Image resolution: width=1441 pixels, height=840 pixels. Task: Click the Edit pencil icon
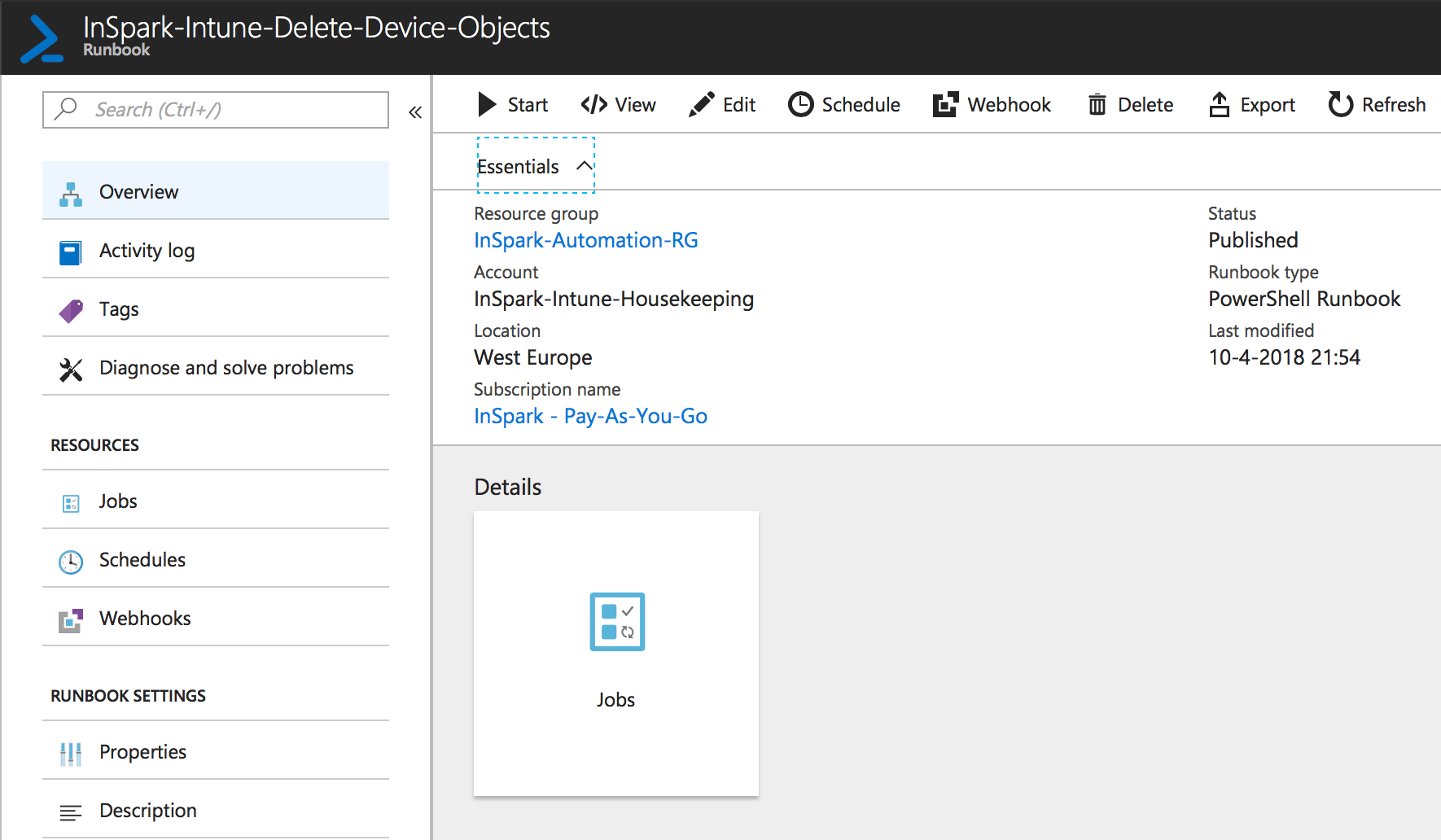(701, 105)
